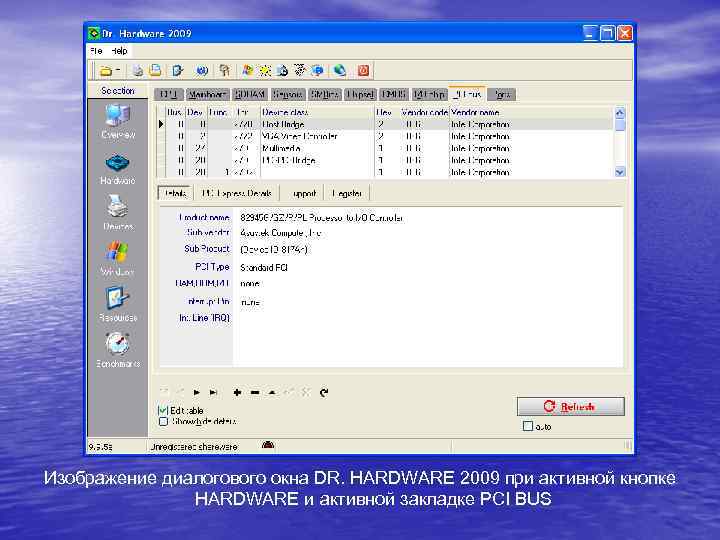The width and height of the screenshot is (720, 540).
Task: Switch to the Ports tab
Action: [x=502, y=95]
